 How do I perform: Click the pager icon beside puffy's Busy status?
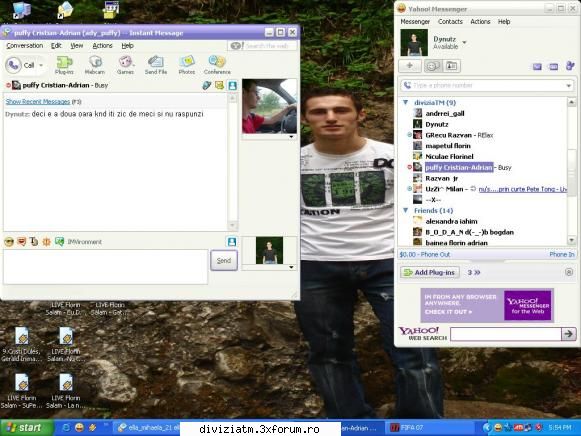point(207,86)
